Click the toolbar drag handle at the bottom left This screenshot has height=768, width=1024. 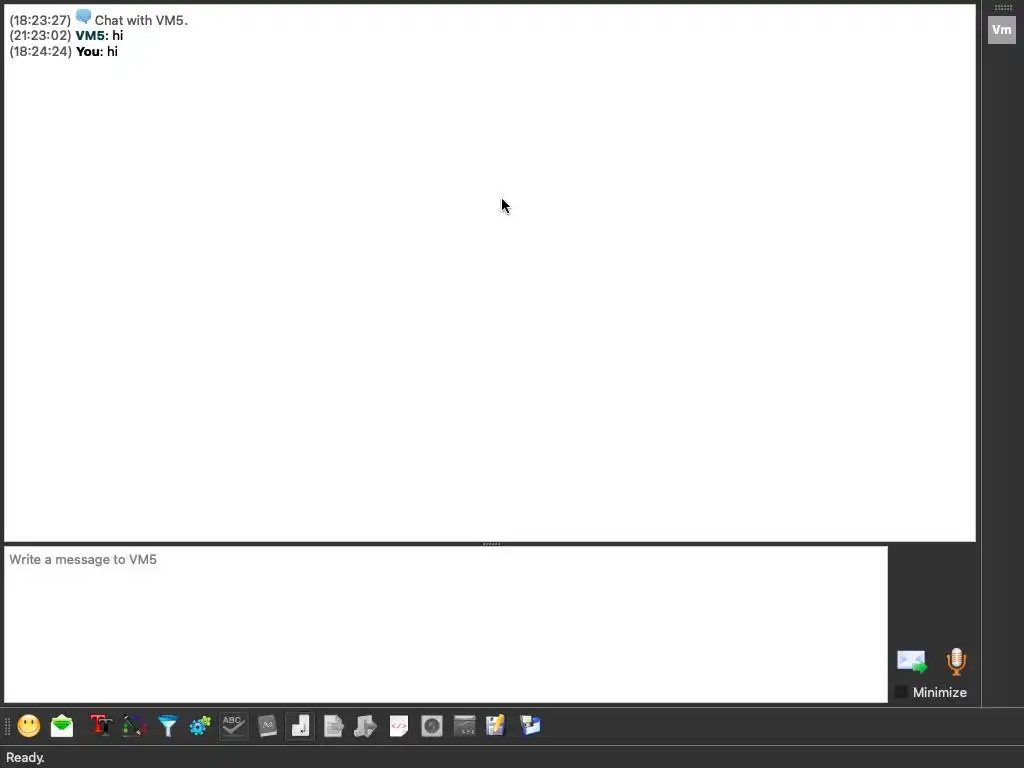pyautogui.click(x=7, y=726)
